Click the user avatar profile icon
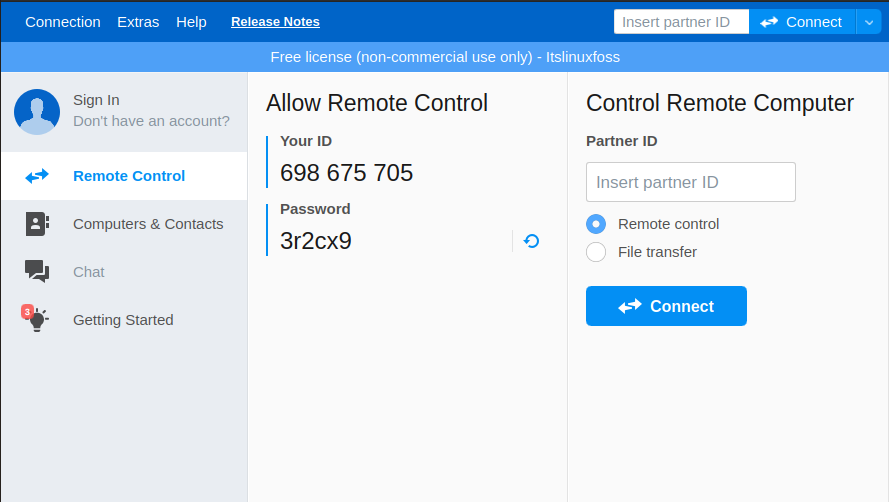 coord(37,112)
